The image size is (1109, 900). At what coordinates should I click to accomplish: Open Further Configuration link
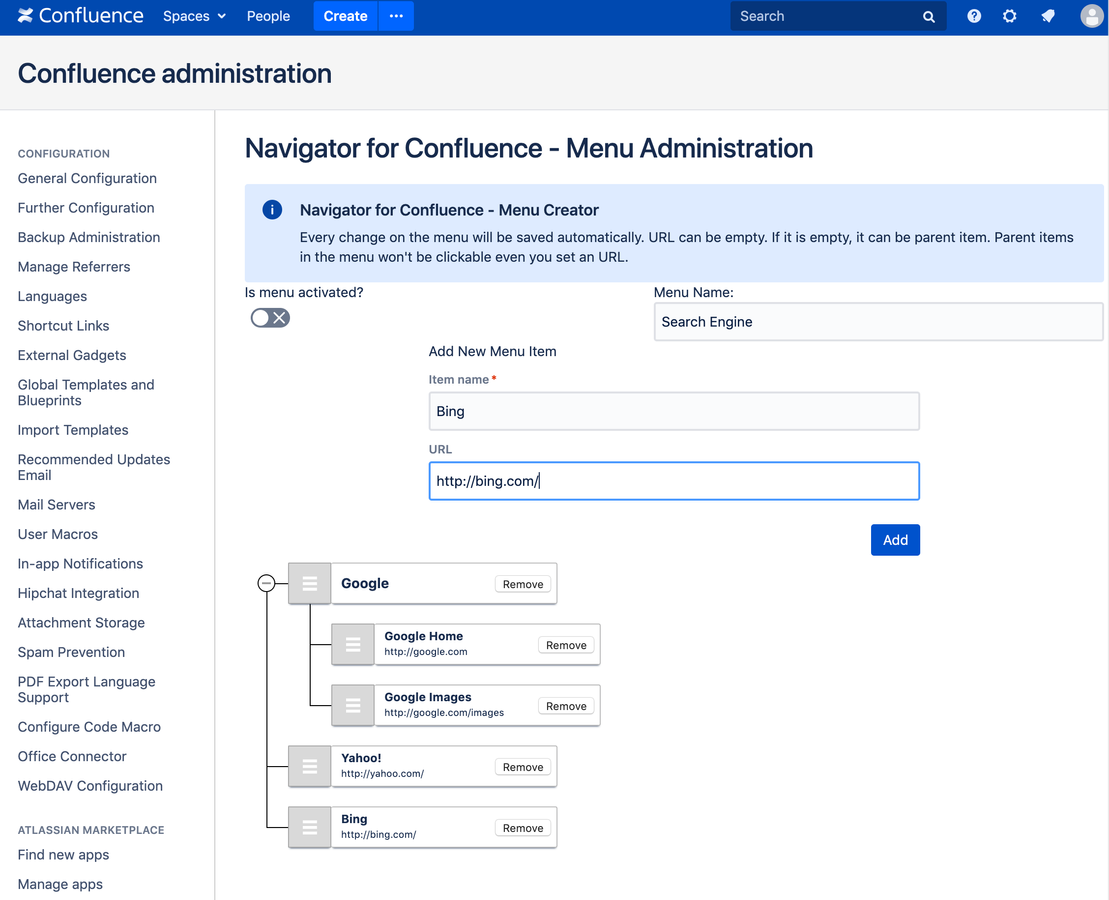tap(86, 208)
